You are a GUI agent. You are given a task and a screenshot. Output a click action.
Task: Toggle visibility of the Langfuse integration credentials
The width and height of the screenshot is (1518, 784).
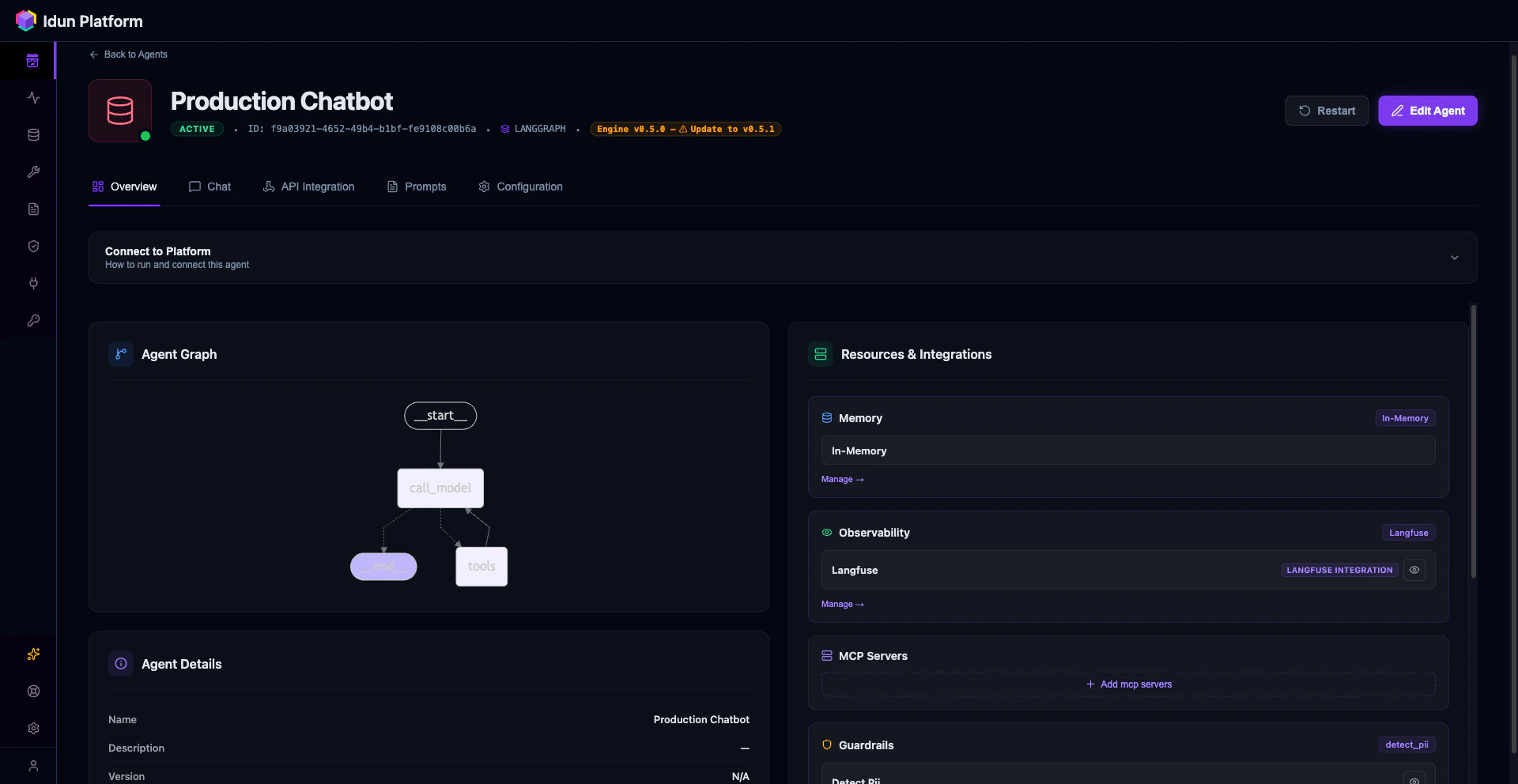1414,570
